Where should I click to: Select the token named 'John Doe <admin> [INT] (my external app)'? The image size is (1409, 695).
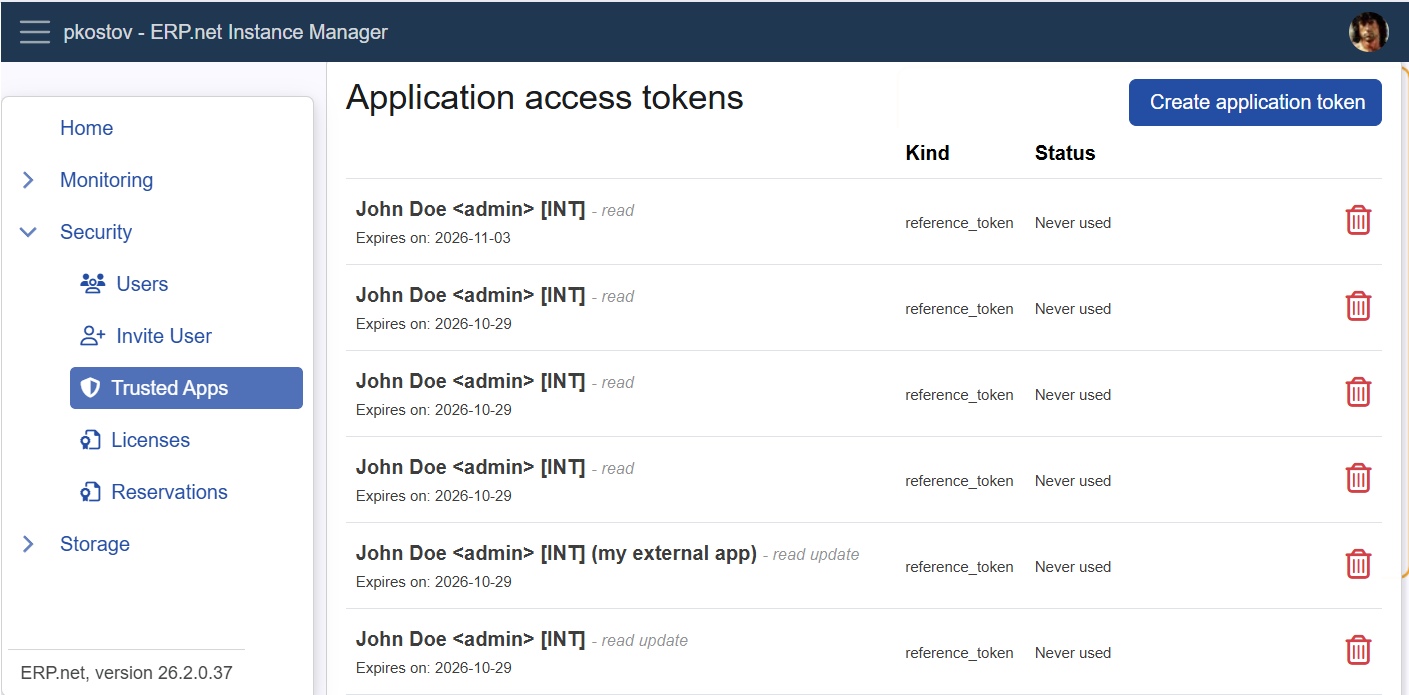click(556, 553)
